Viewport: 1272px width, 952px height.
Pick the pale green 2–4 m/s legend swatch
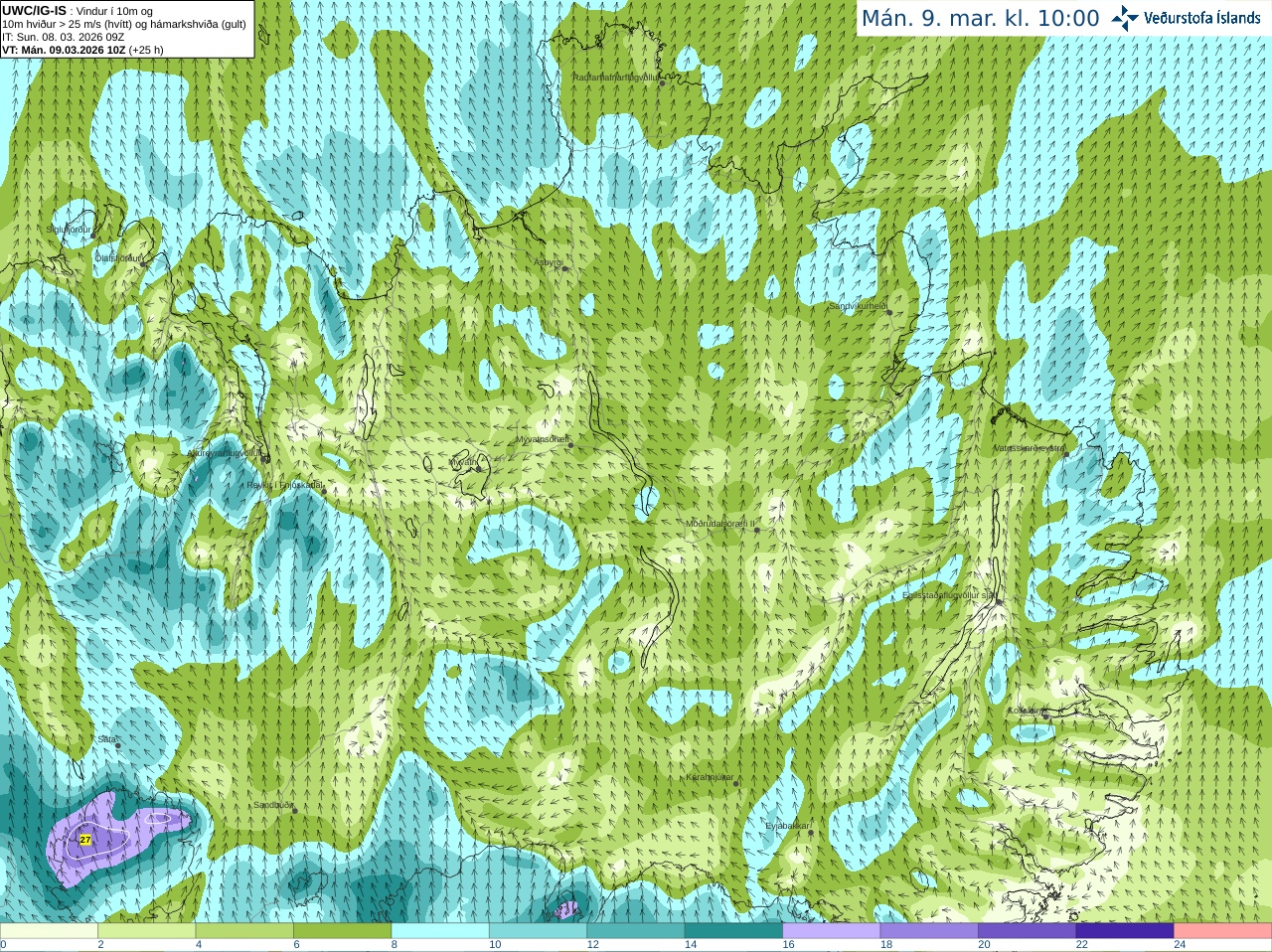click(x=147, y=931)
